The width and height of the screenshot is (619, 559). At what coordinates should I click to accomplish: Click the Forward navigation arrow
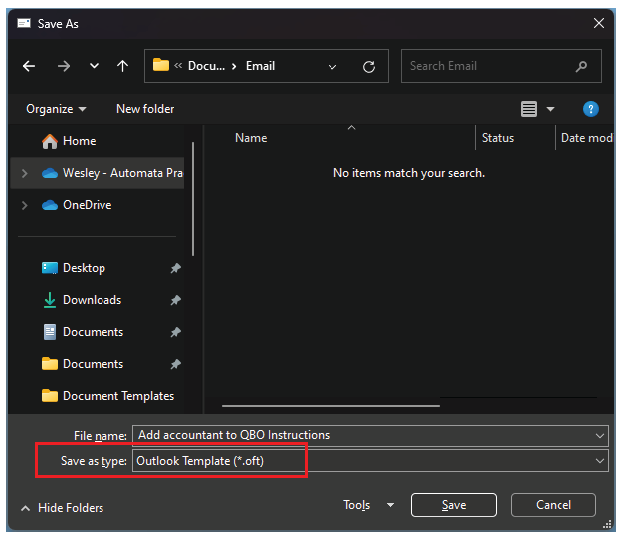tap(63, 67)
